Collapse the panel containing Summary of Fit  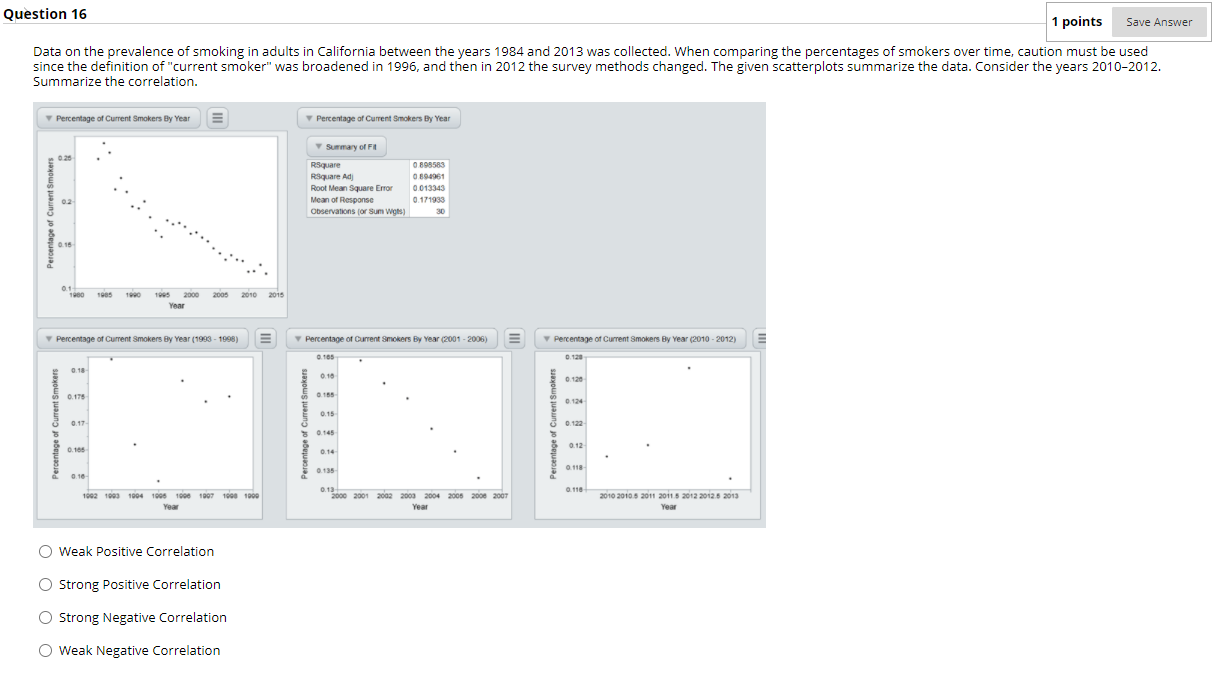coord(309,119)
